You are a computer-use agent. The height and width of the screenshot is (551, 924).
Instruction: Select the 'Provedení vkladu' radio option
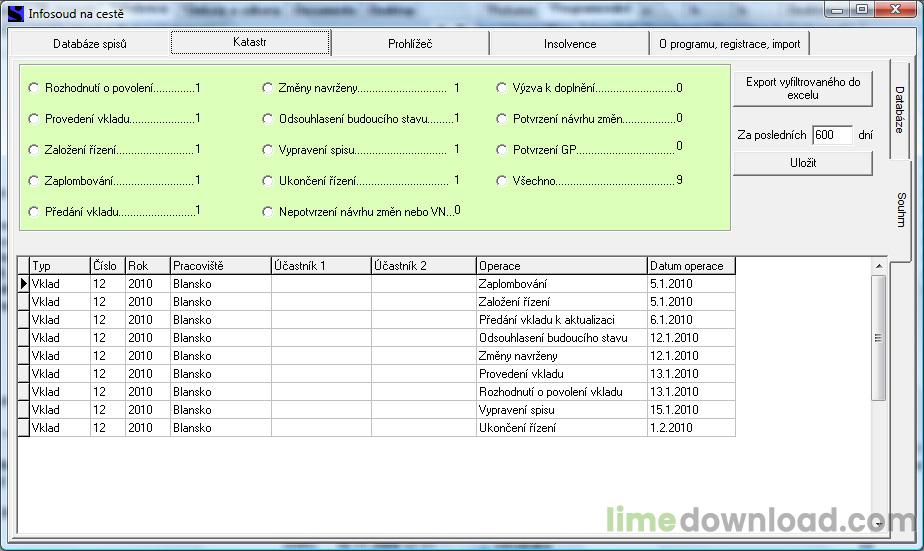(x=36, y=119)
